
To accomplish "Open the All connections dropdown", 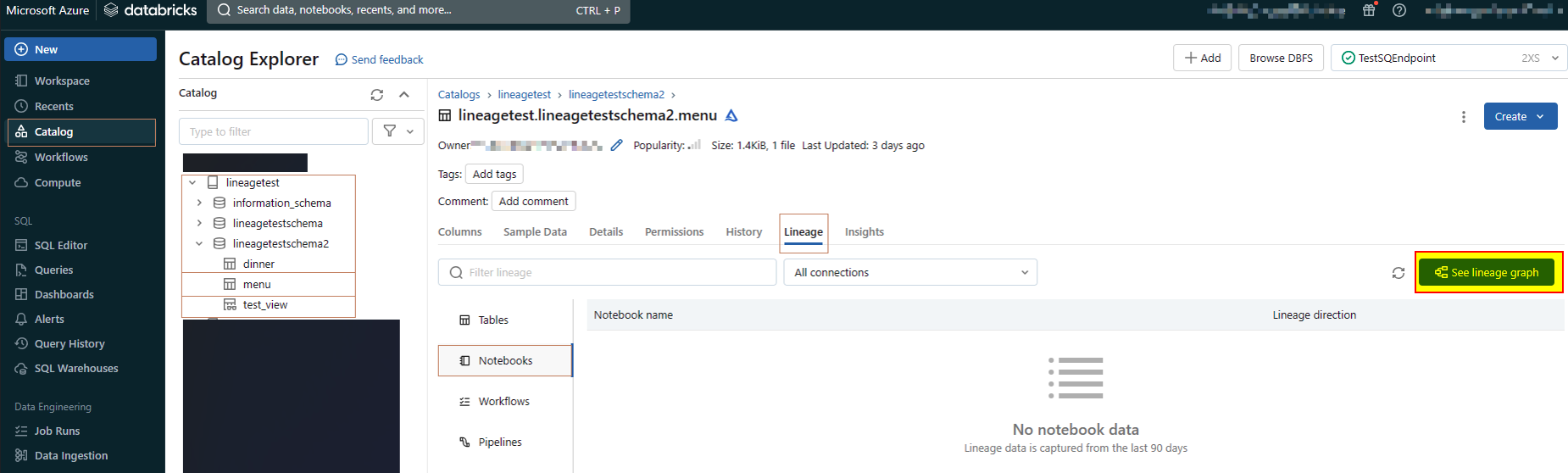I will 911,272.
